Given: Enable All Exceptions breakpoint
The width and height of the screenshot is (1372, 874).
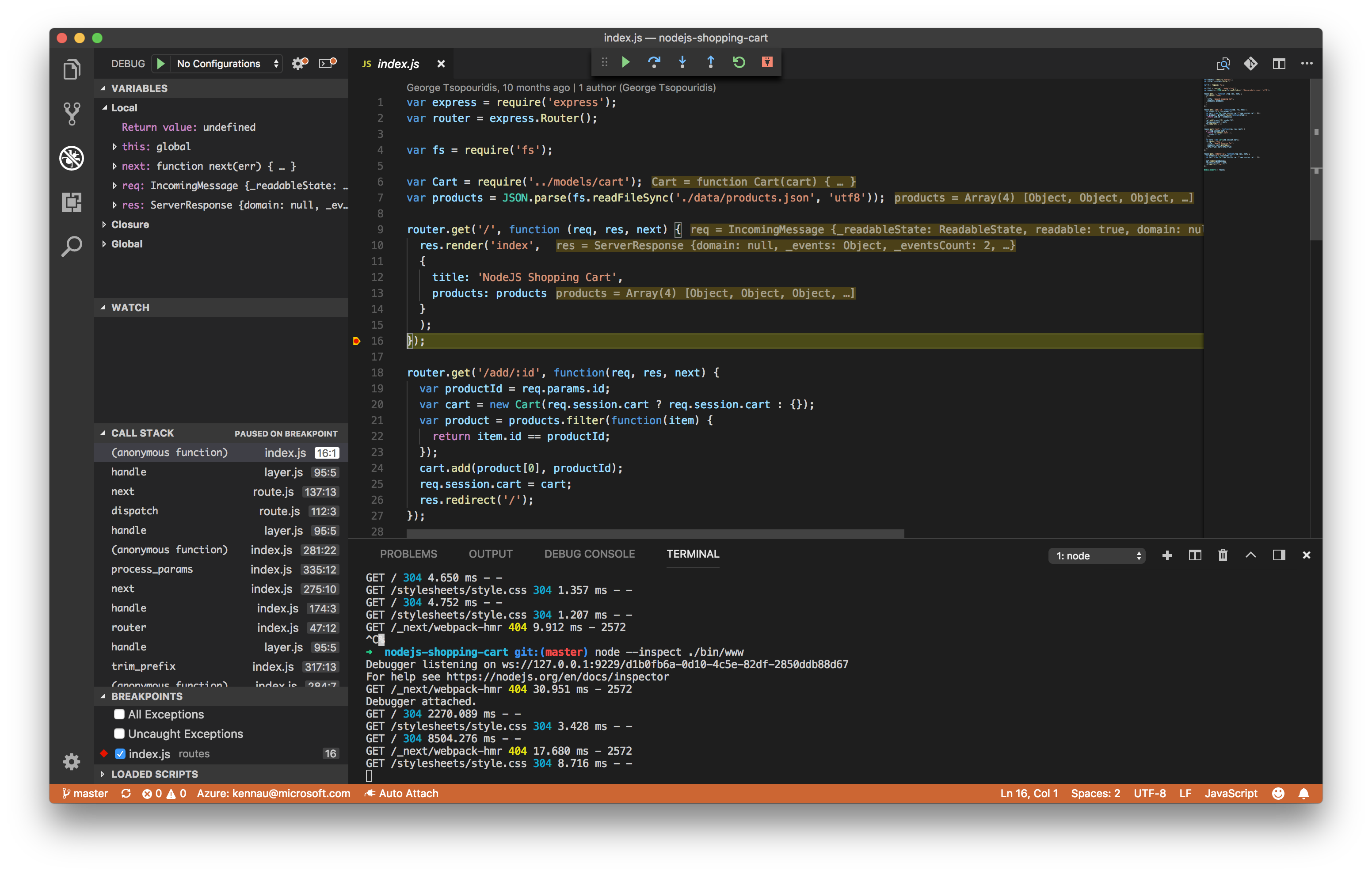Looking at the screenshot, I should click(x=119, y=714).
